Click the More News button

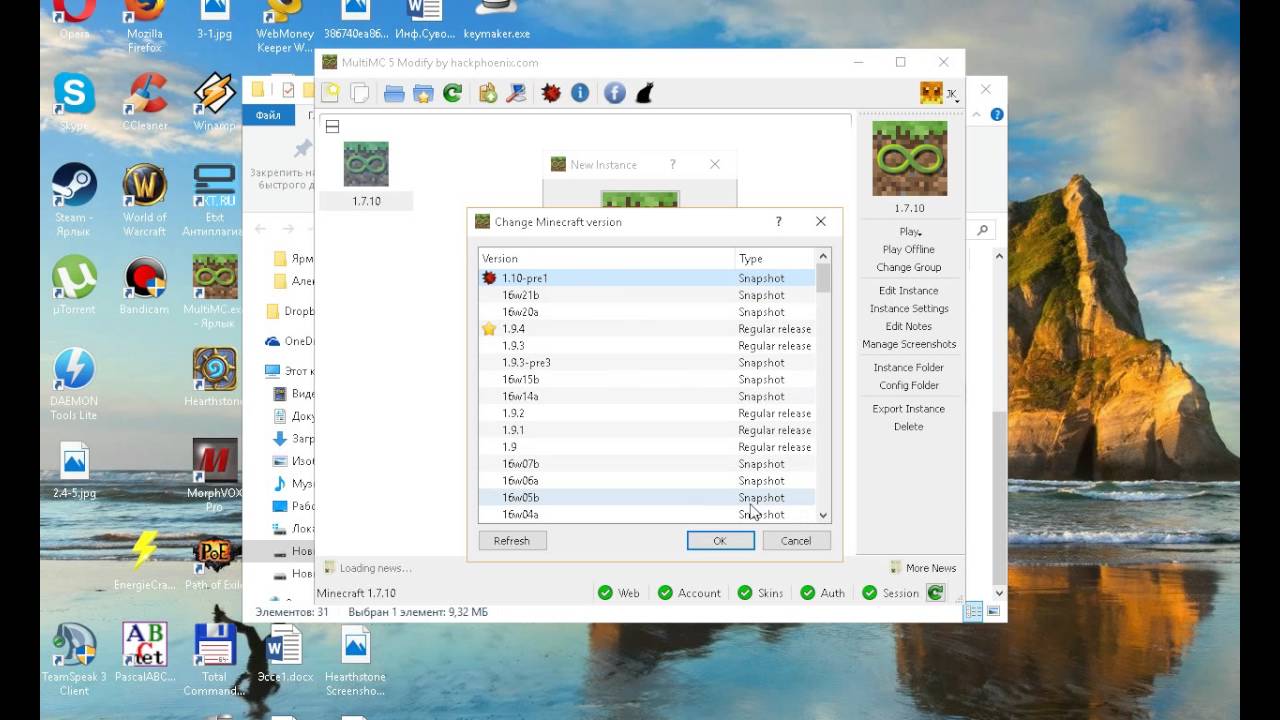click(923, 568)
